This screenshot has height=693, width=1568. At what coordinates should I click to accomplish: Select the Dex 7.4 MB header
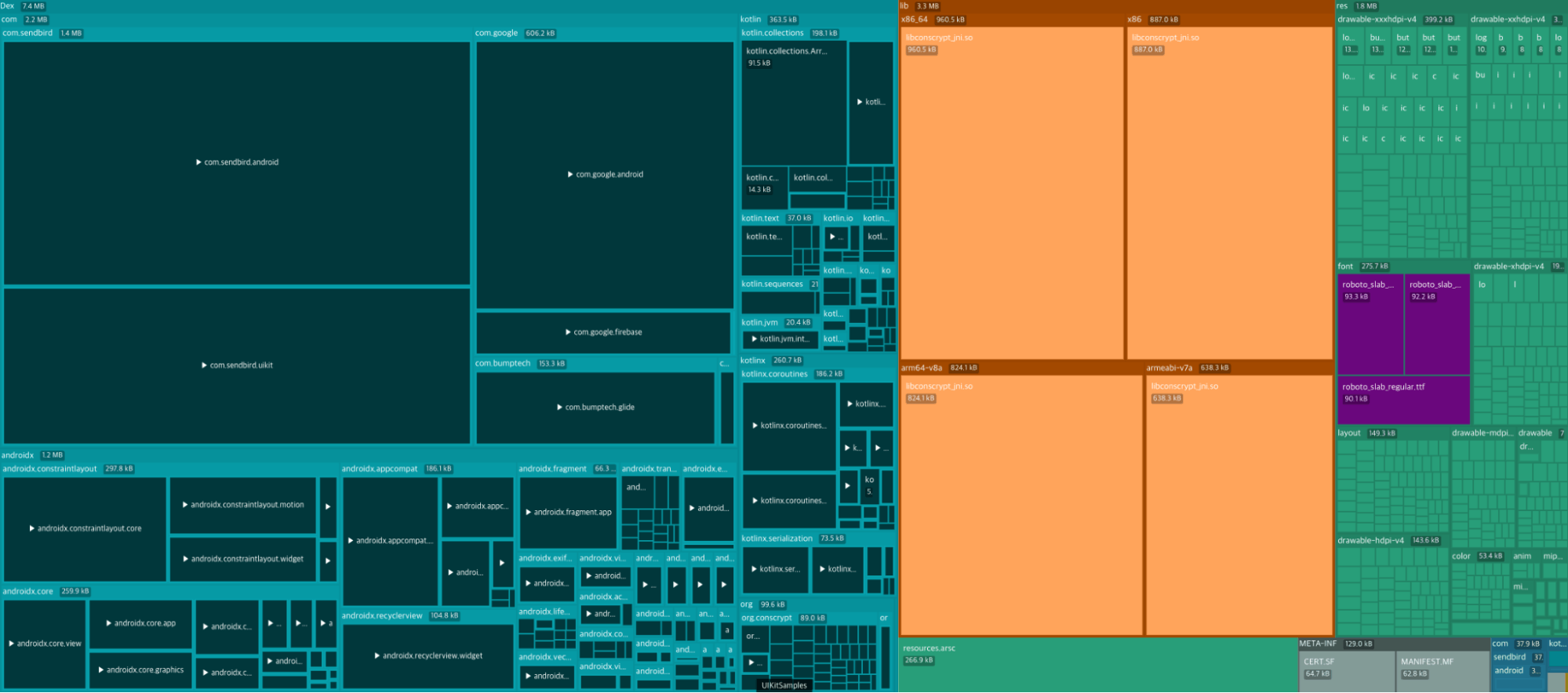24,5
